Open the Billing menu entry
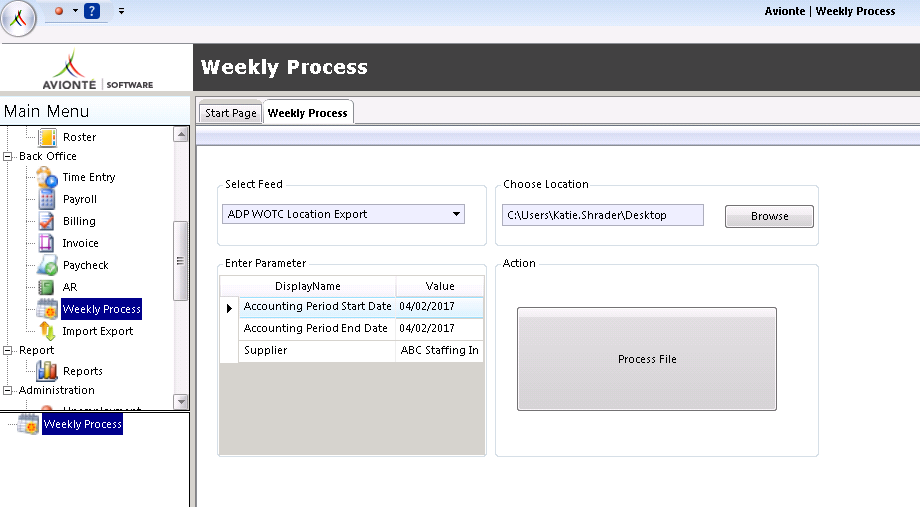 [79, 221]
